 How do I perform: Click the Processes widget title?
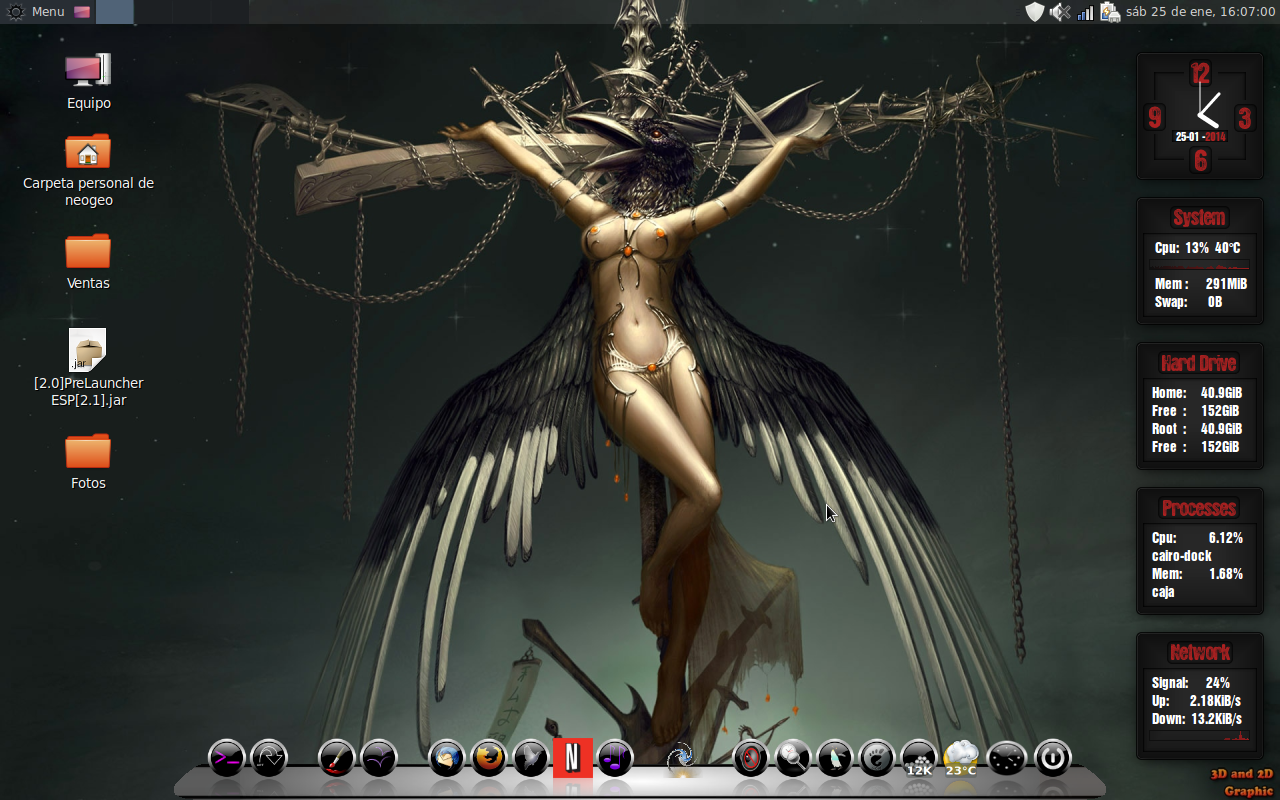[1199, 508]
